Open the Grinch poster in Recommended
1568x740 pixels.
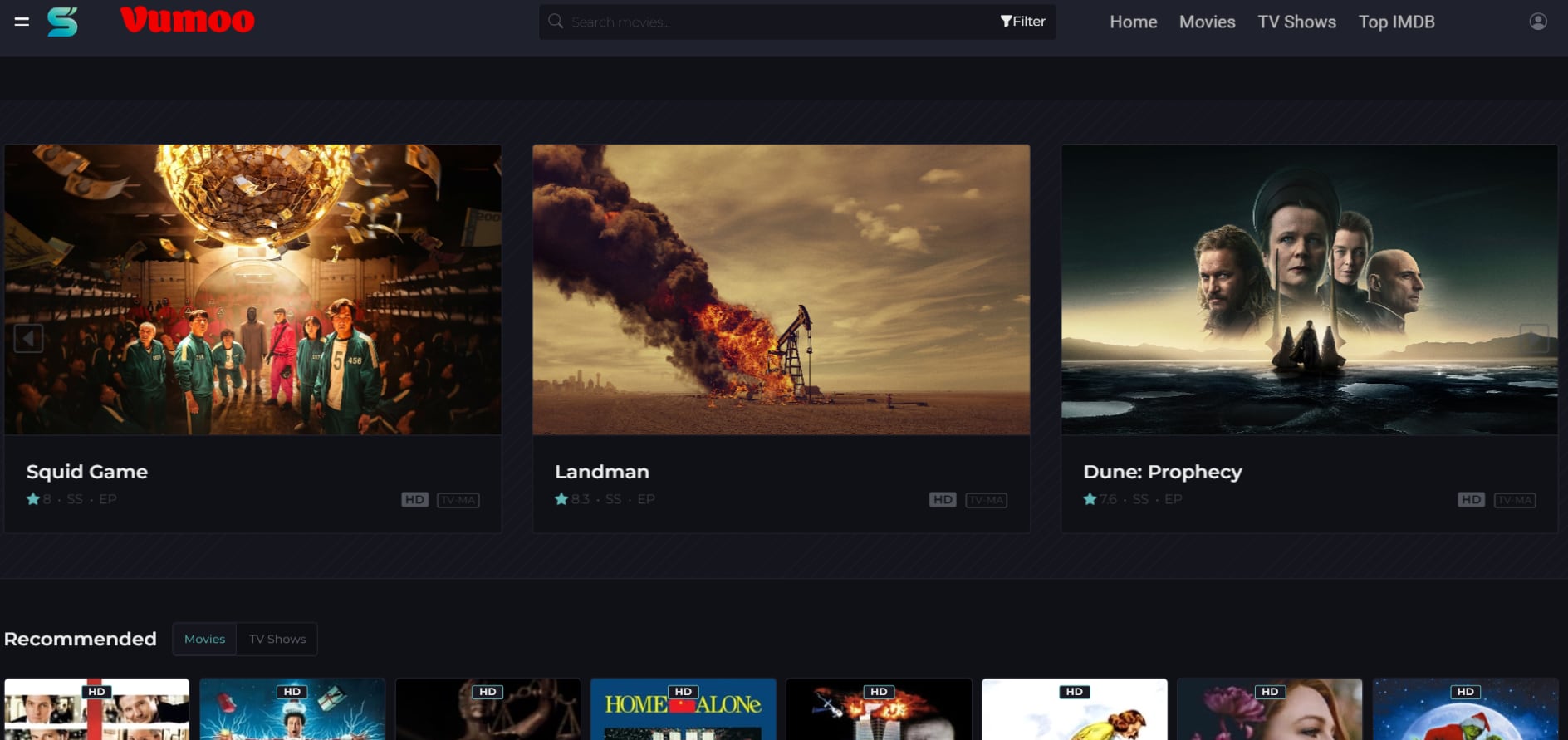[1466, 709]
